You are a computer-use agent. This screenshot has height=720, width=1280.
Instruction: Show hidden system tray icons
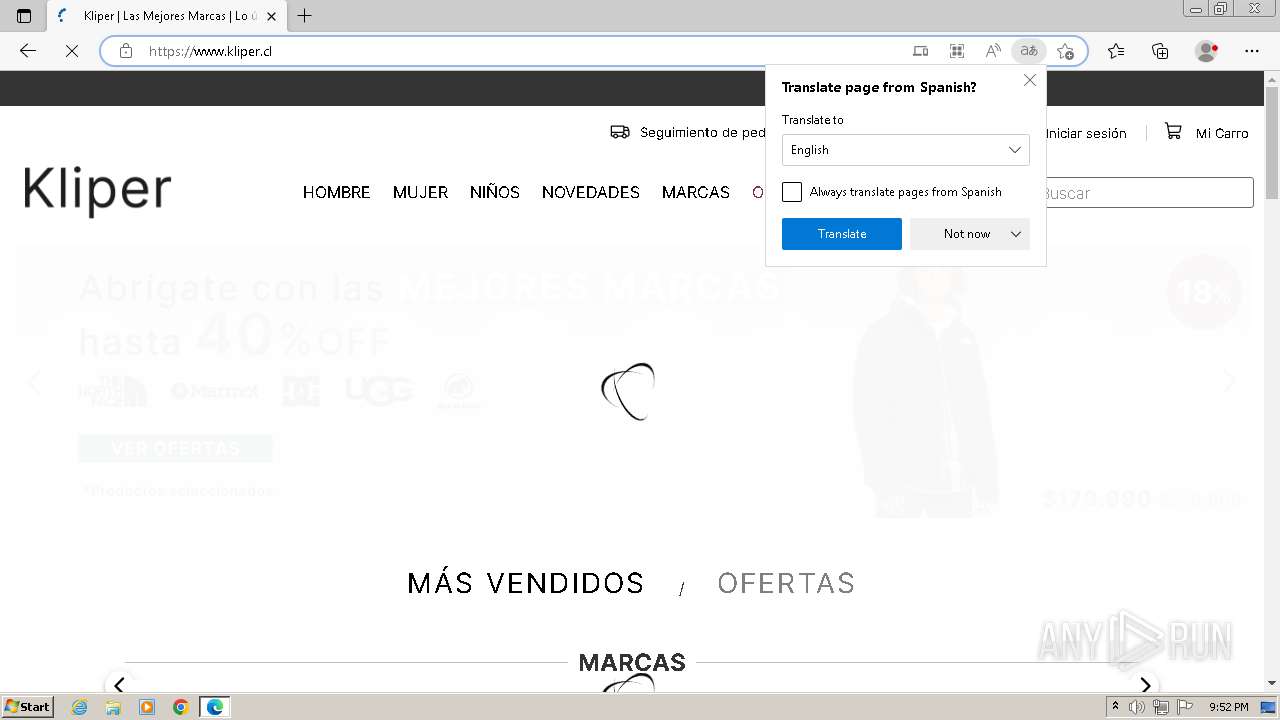coord(1115,707)
